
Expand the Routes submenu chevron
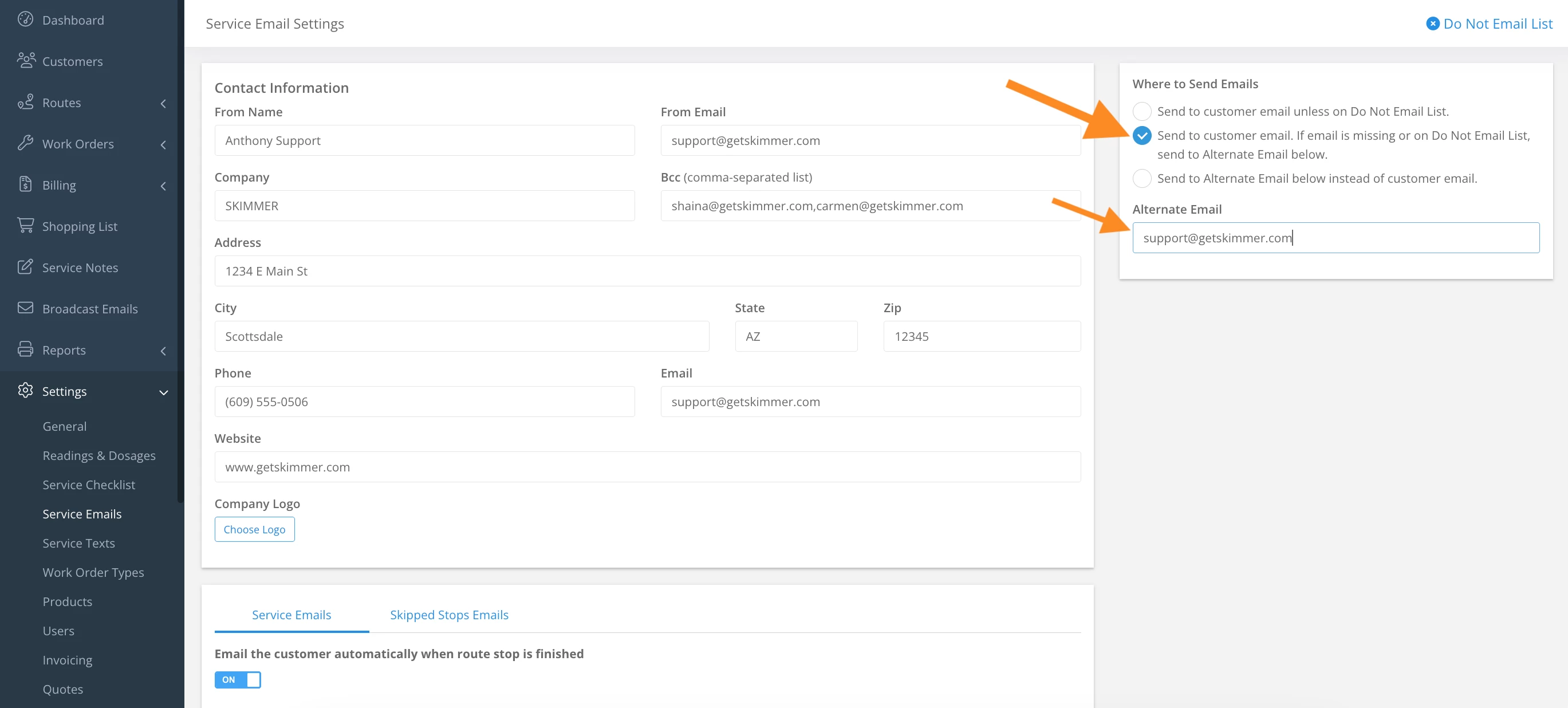(163, 104)
